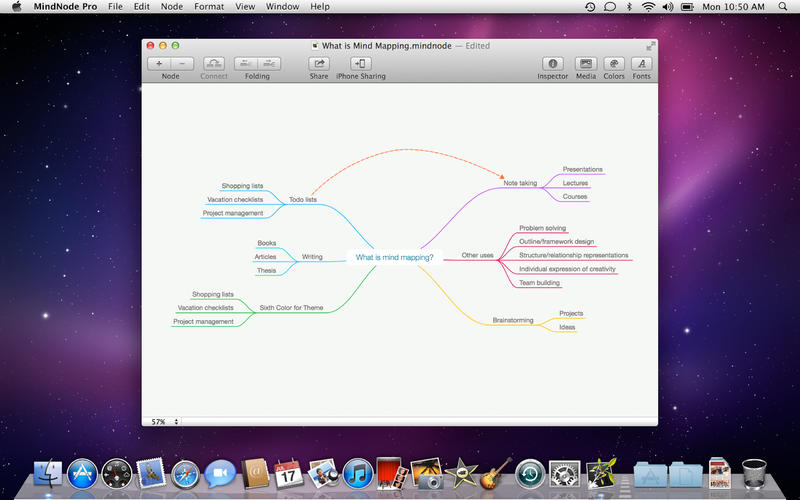Screen dimensions: 800x500
Task: Open the Share toolbar button
Action: pyautogui.click(x=318, y=63)
